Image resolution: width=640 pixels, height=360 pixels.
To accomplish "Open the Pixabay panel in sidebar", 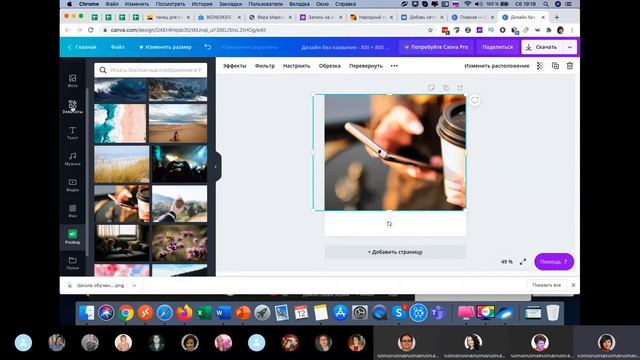I will 72,237.
